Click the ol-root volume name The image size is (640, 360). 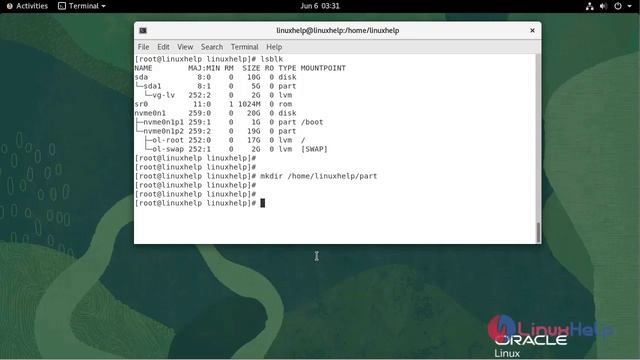point(168,140)
